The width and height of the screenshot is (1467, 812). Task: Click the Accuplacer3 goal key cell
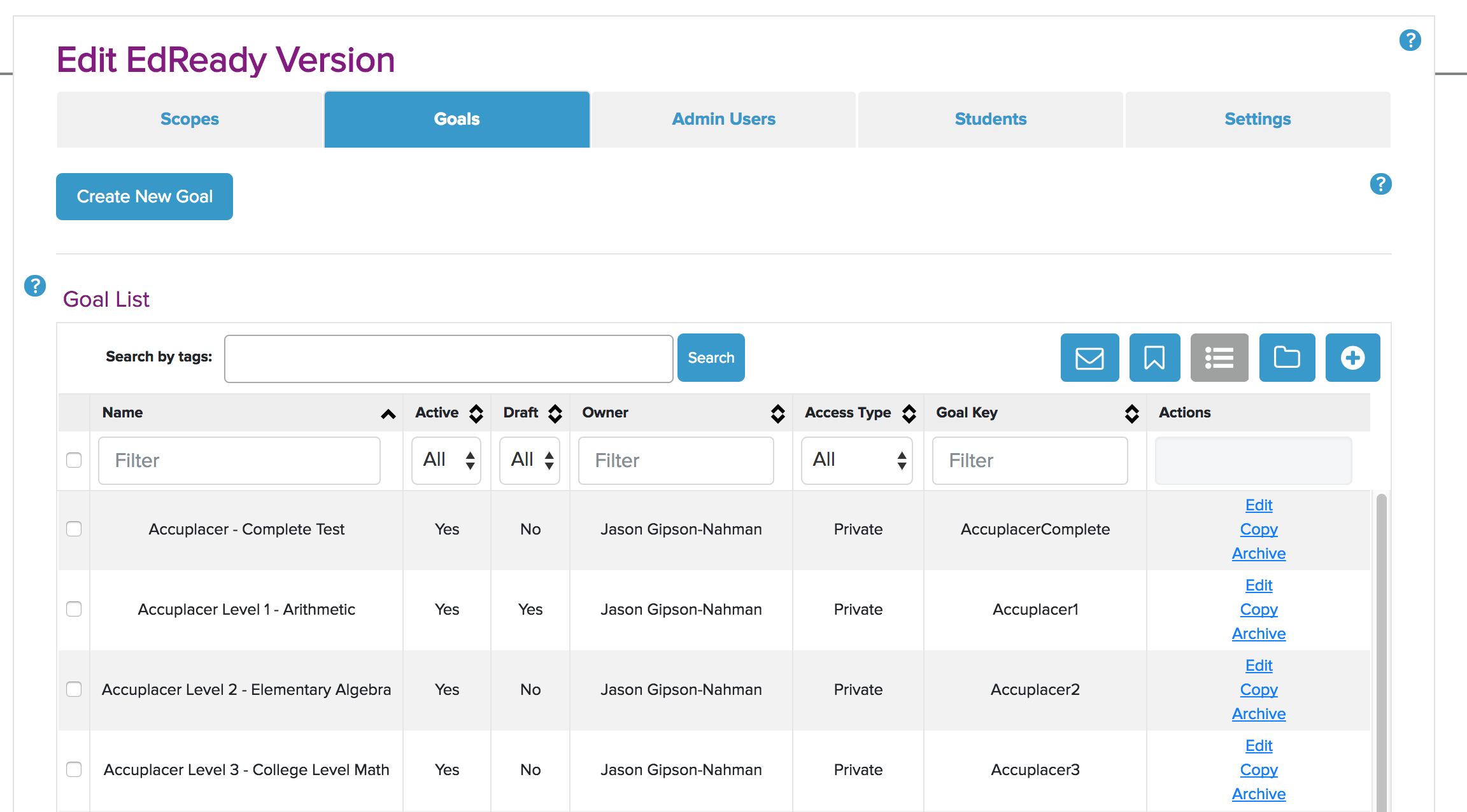coord(1035,770)
